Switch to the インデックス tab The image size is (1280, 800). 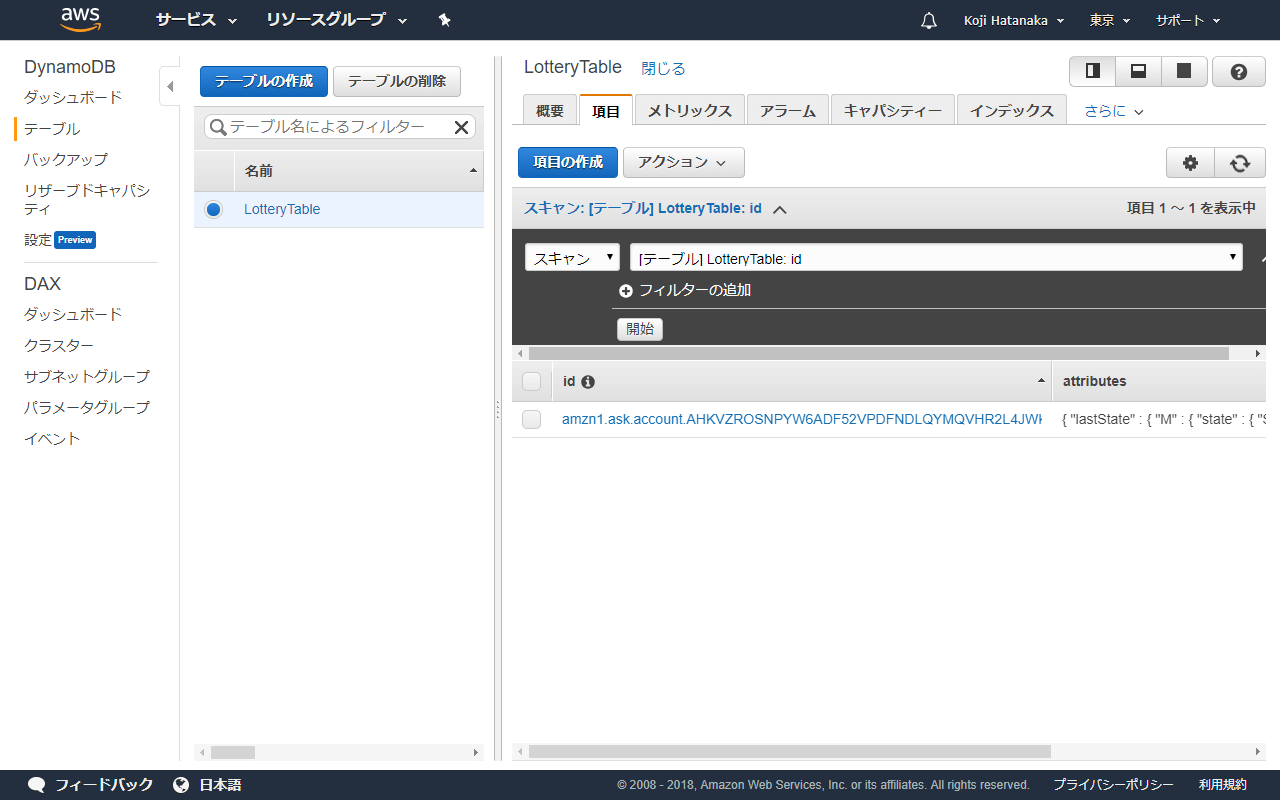(1012, 111)
